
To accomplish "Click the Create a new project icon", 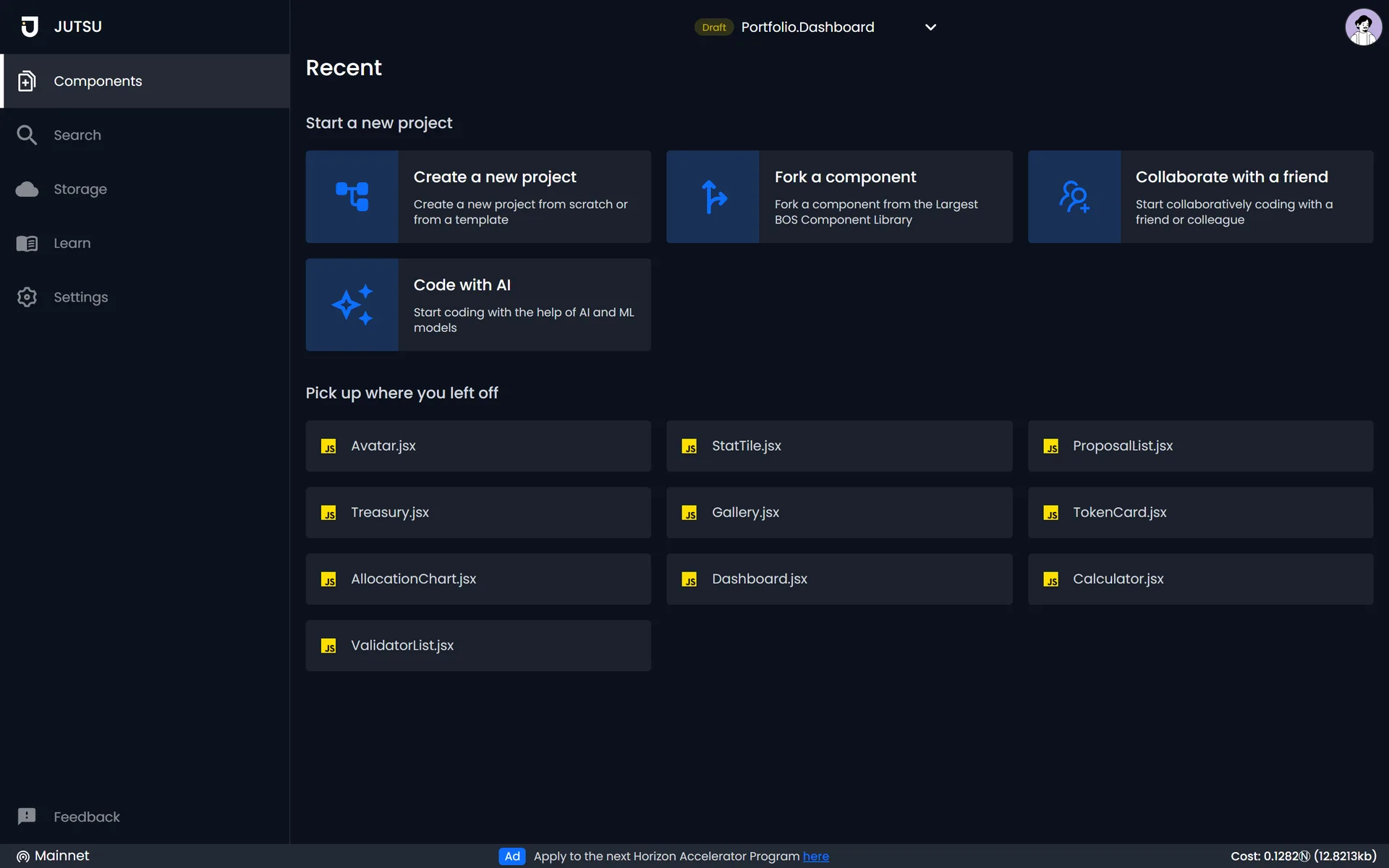I will tap(352, 197).
